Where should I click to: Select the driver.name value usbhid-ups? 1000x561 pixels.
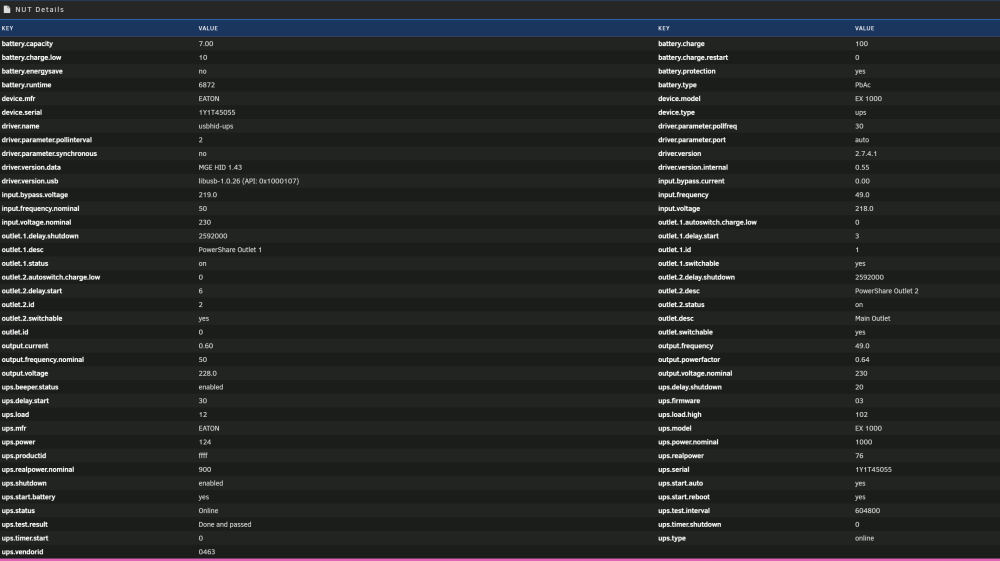216,126
